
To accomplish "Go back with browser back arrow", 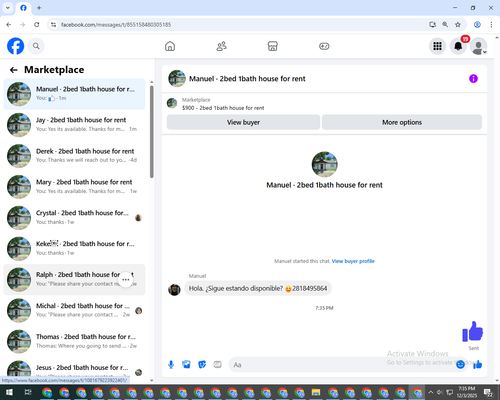I will (9, 25).
